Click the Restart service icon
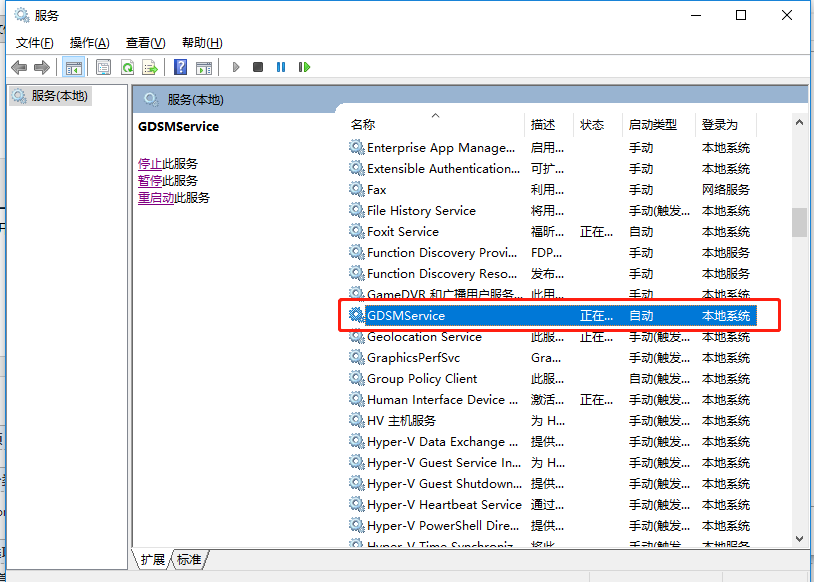814x582 pixels. pyautogui.click(x=304, y=67)
